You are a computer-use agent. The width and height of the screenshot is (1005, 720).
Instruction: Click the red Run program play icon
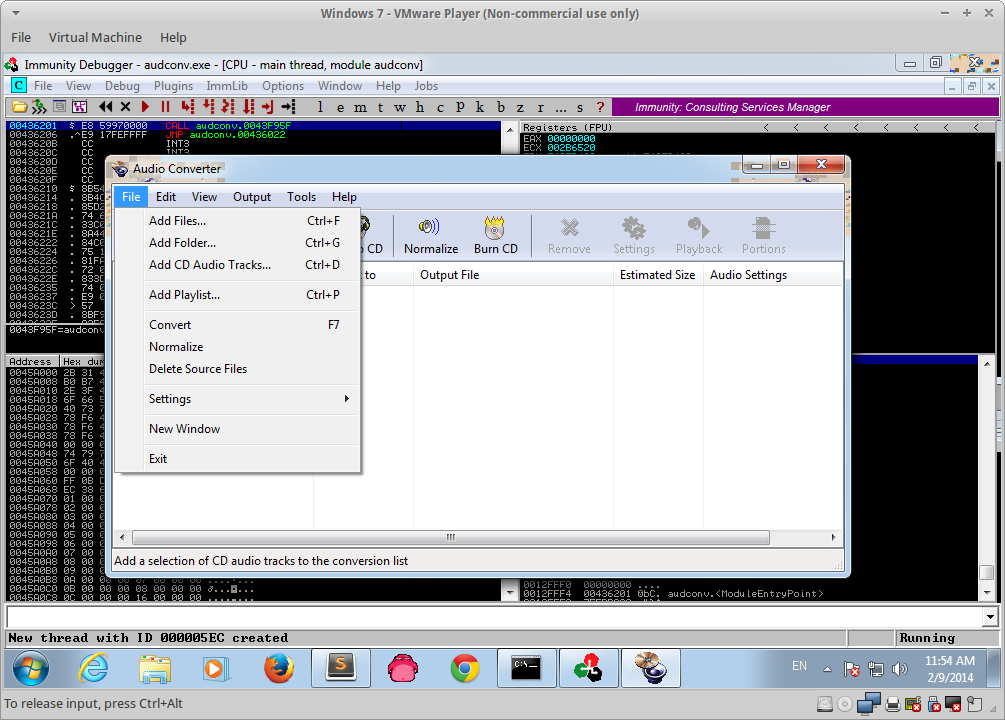[x=145, y=107]
